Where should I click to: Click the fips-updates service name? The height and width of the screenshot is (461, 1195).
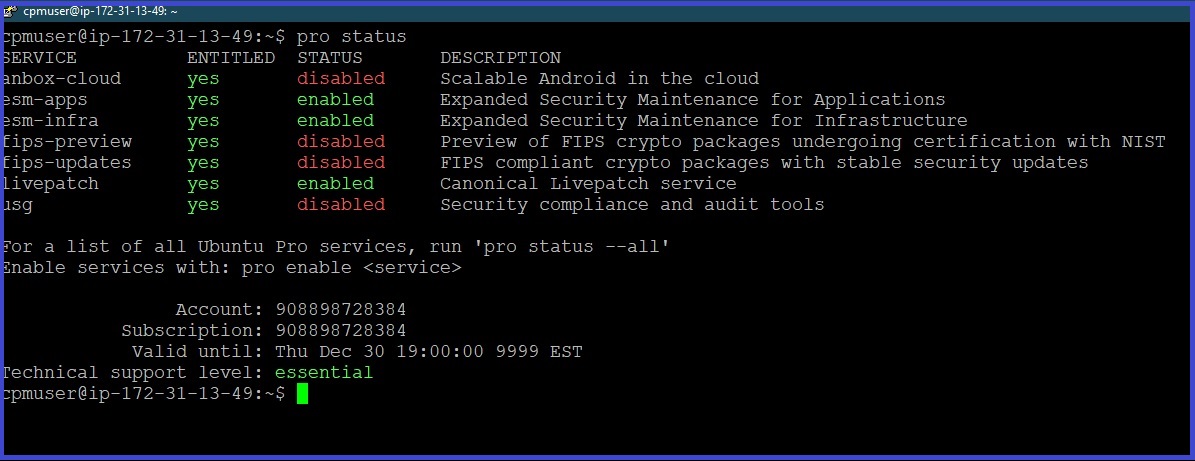[67, 162]
